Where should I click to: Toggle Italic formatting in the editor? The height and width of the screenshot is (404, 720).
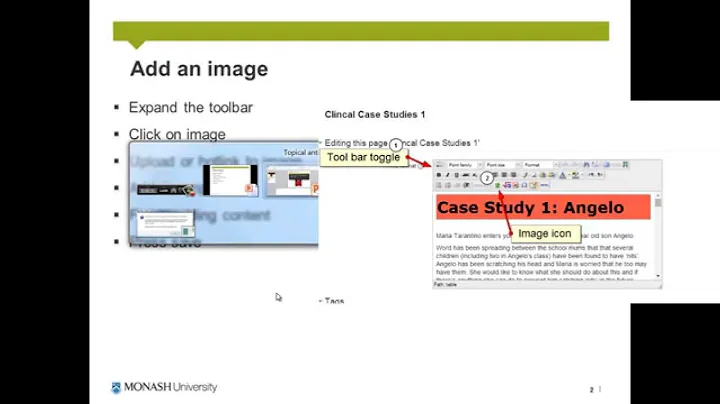tap(447, 175)
